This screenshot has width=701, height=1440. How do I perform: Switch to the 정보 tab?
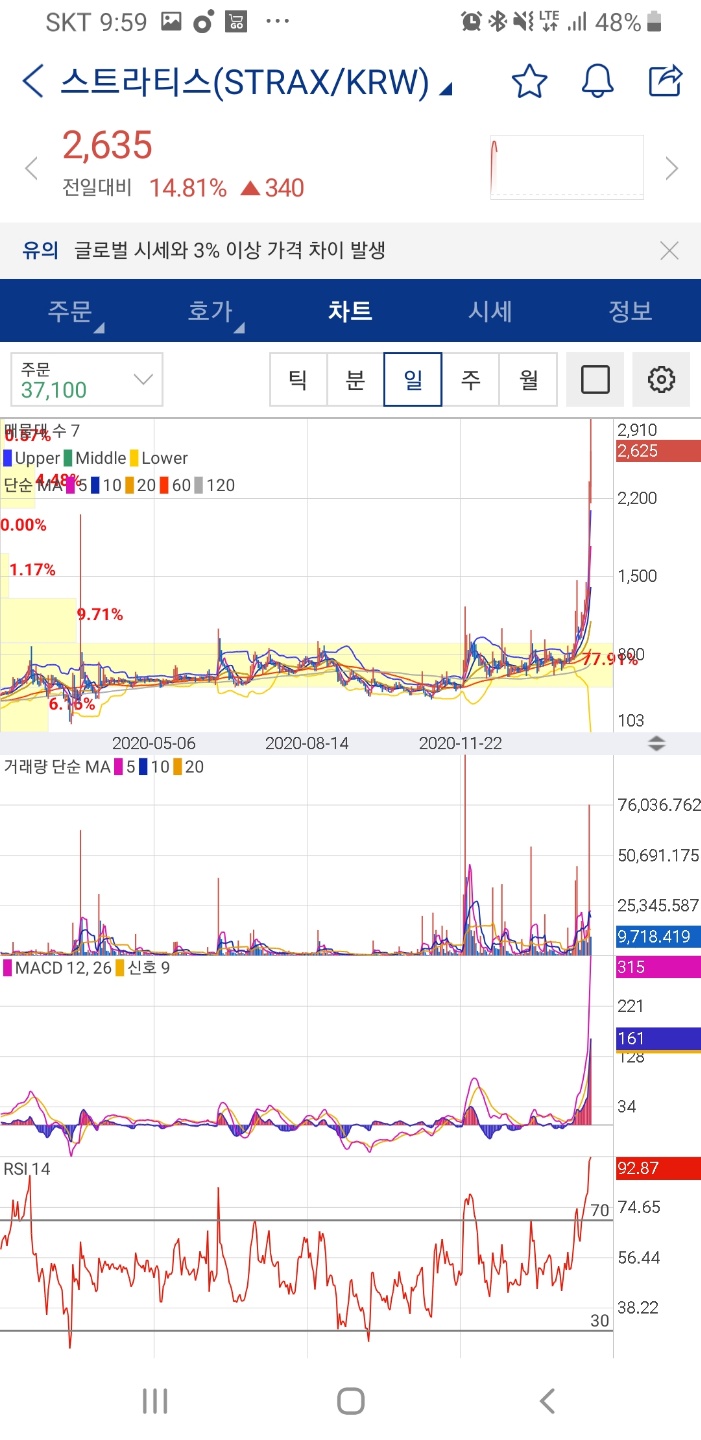point(630,311)
